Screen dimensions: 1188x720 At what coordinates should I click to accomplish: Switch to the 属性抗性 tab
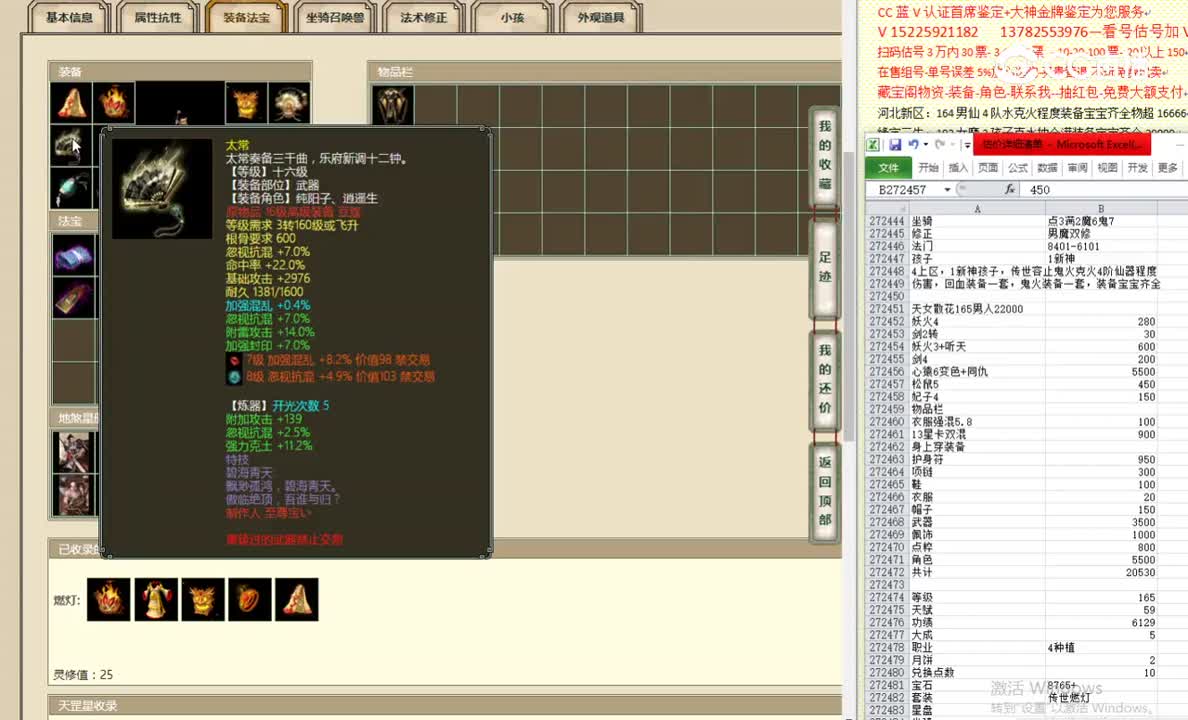158,17
